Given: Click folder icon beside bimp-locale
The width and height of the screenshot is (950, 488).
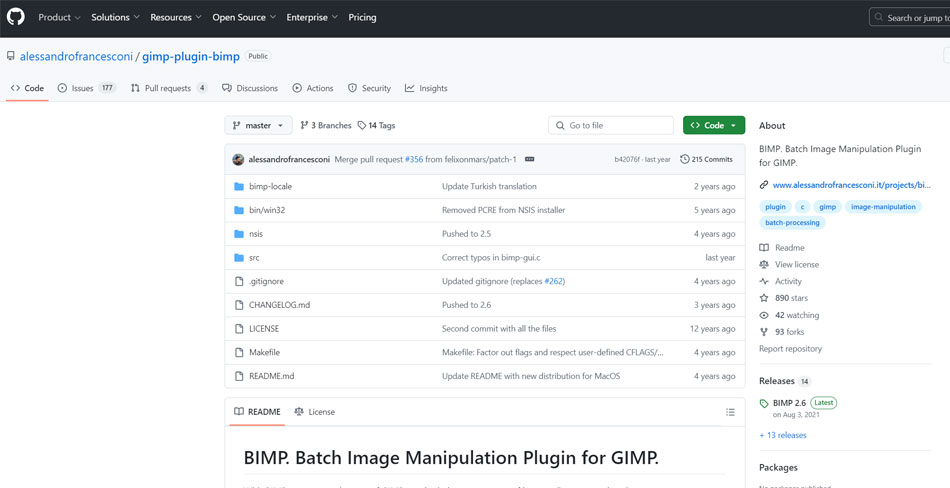Looking at the screenshot, I should (239, 187).
